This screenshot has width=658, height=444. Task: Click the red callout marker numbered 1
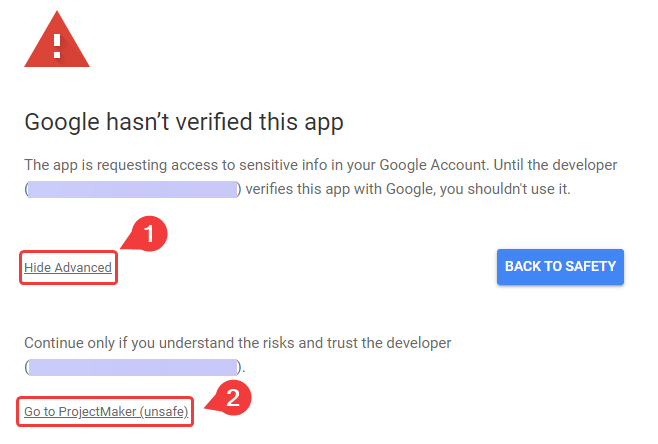pos(149,235)
